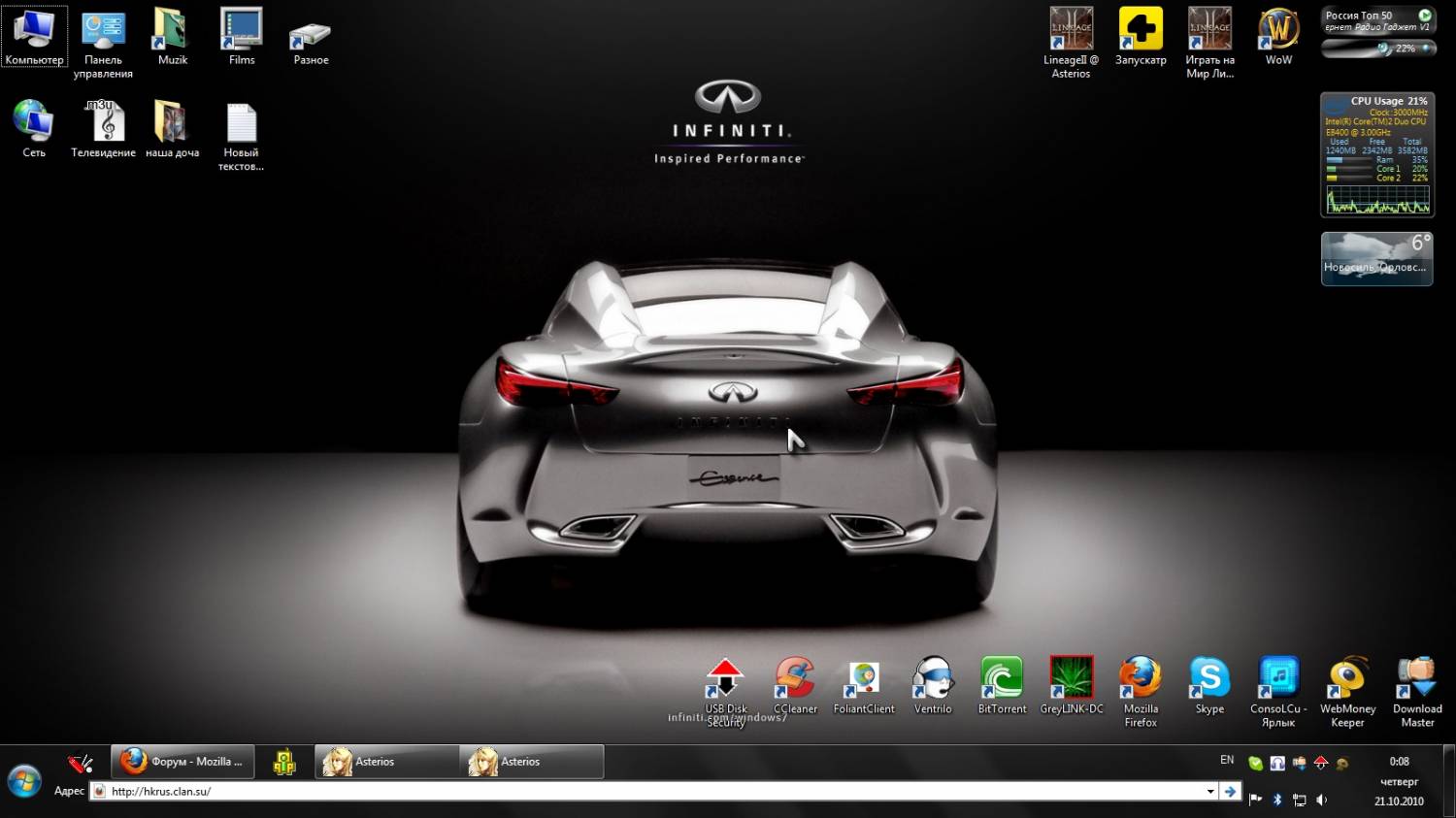
Task: Select the GreyLINK-DC desktop icon
Action: point(1072,679)
